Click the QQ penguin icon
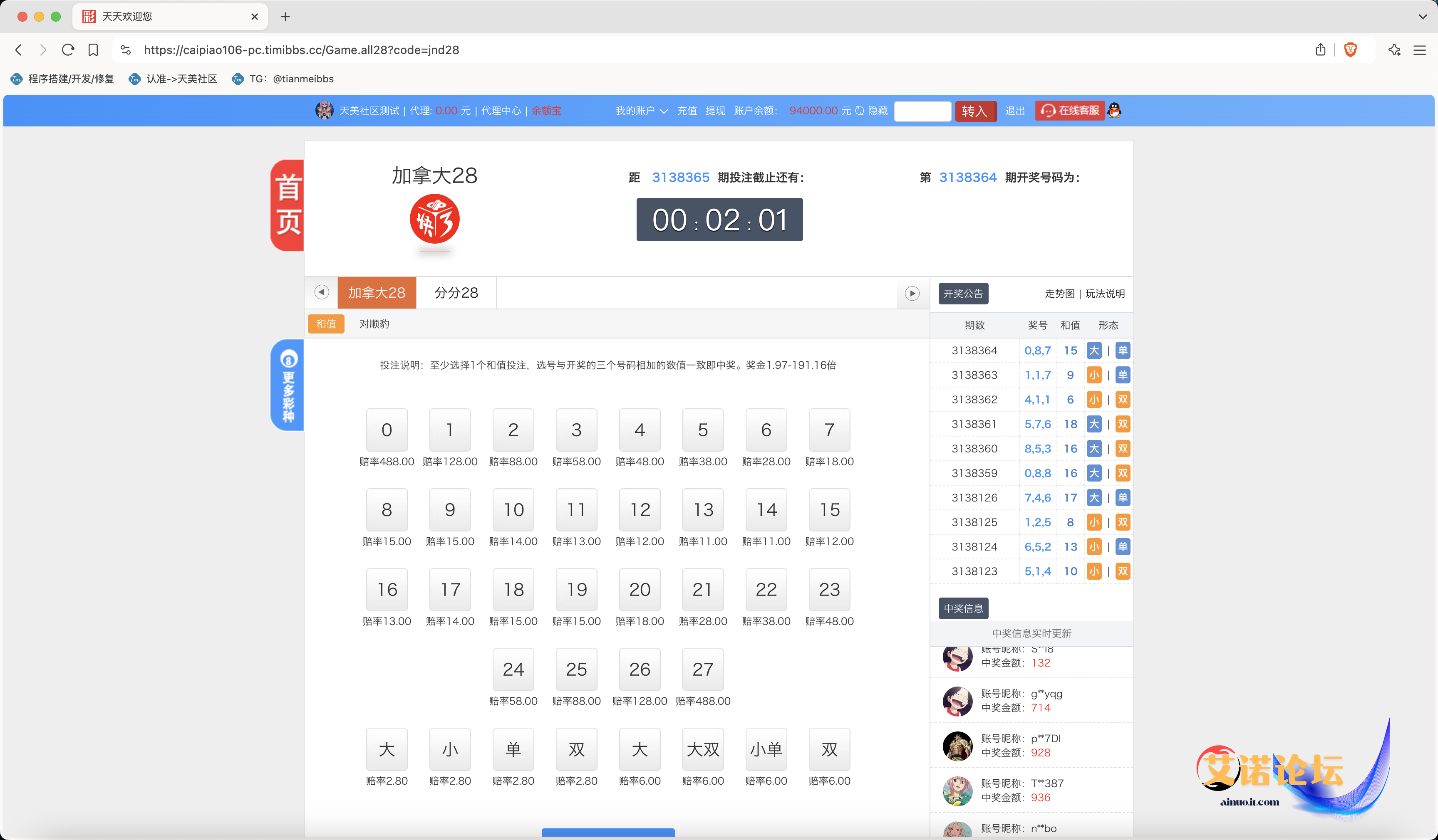The width and height of the screenshot is (1438, 840). tap(1114, 110)
